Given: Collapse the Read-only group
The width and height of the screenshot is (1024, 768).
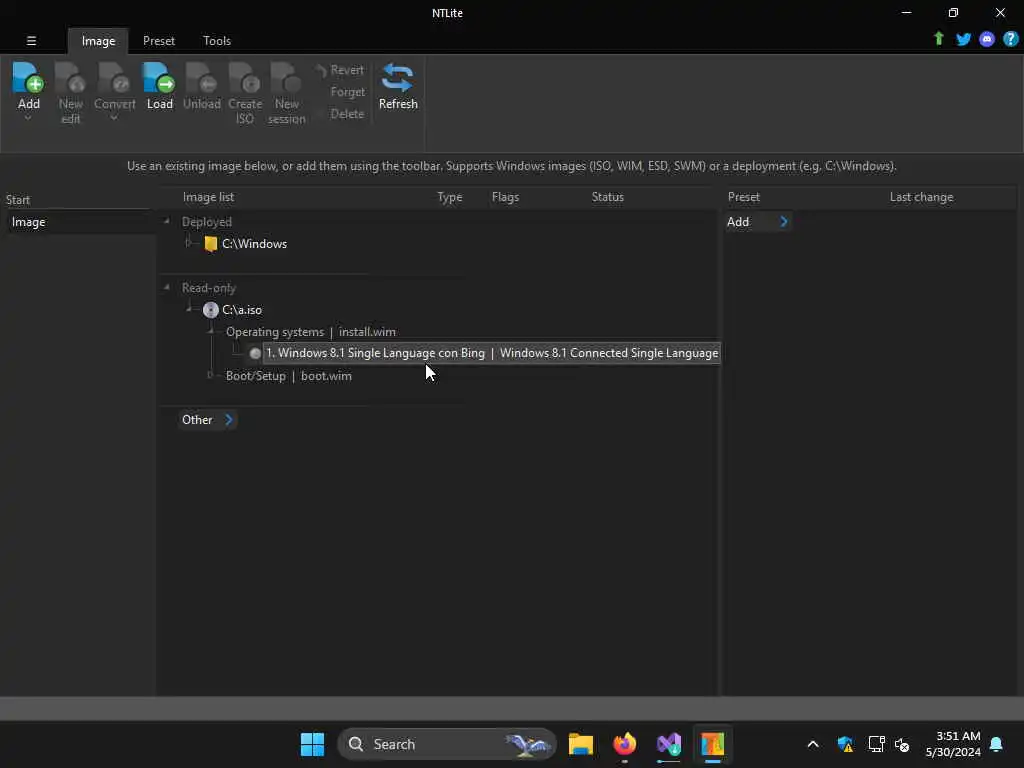Looking at the screenshot, I should tap(167, 287).
